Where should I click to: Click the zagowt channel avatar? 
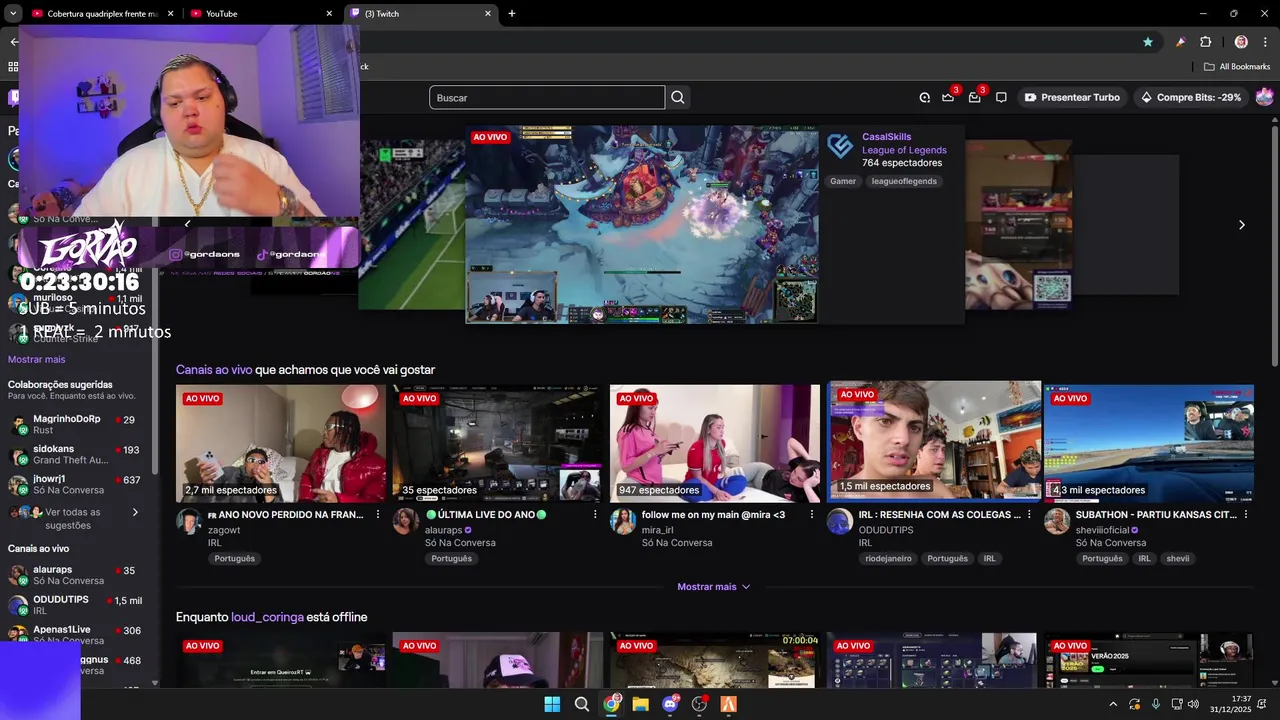[189, 521]
